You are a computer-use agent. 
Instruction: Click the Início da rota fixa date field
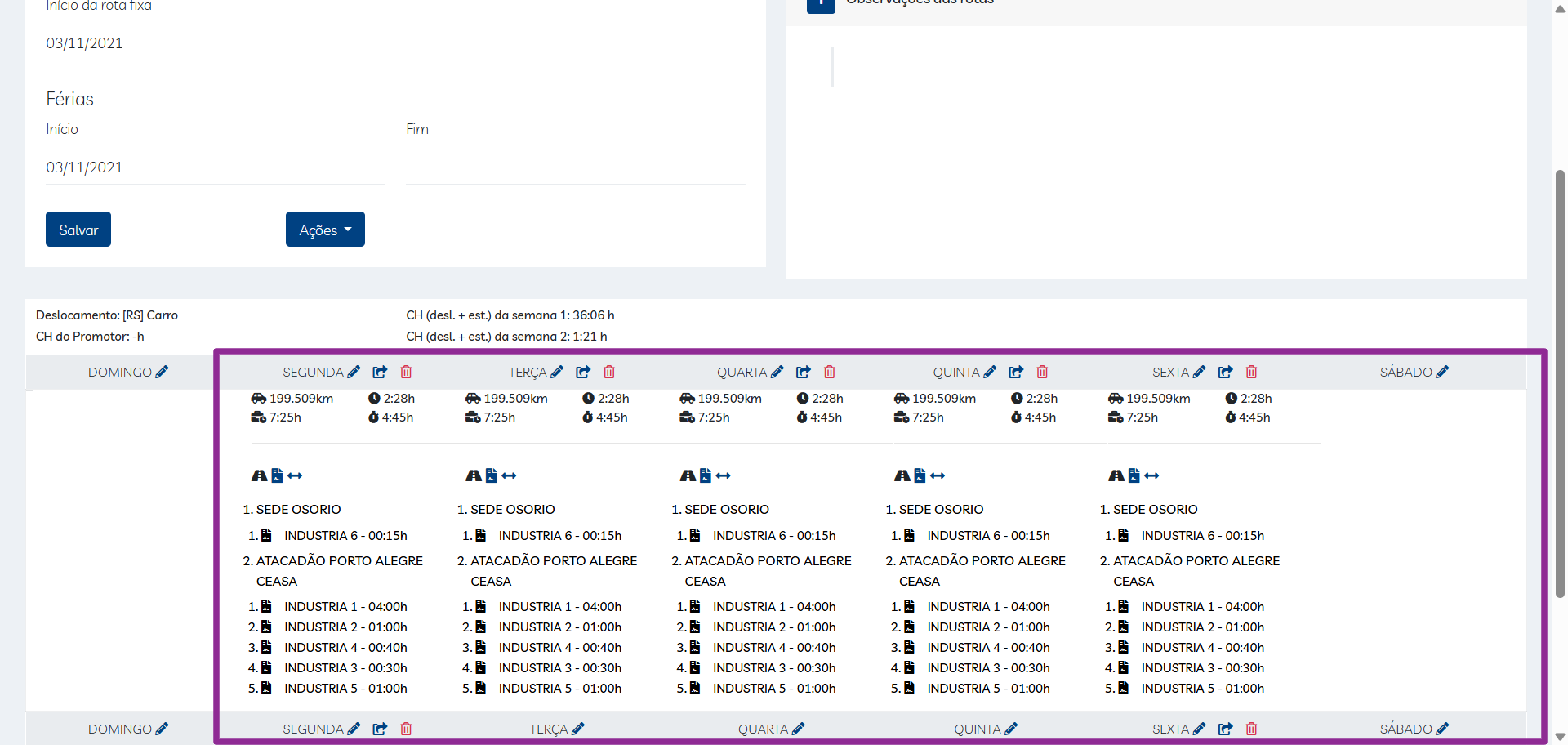pyautogui.click(x=394, y=43)
